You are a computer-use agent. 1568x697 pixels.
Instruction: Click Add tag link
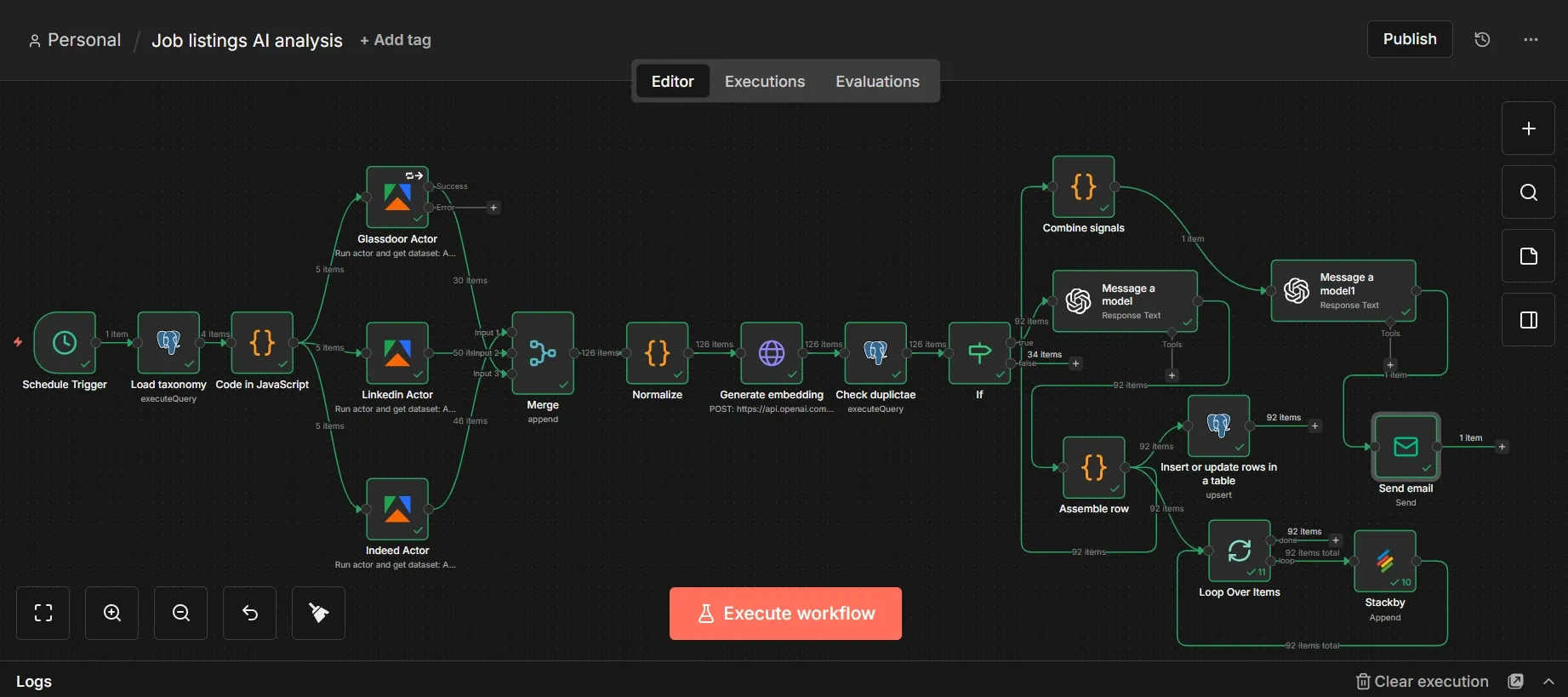click(x=396, y=40)
